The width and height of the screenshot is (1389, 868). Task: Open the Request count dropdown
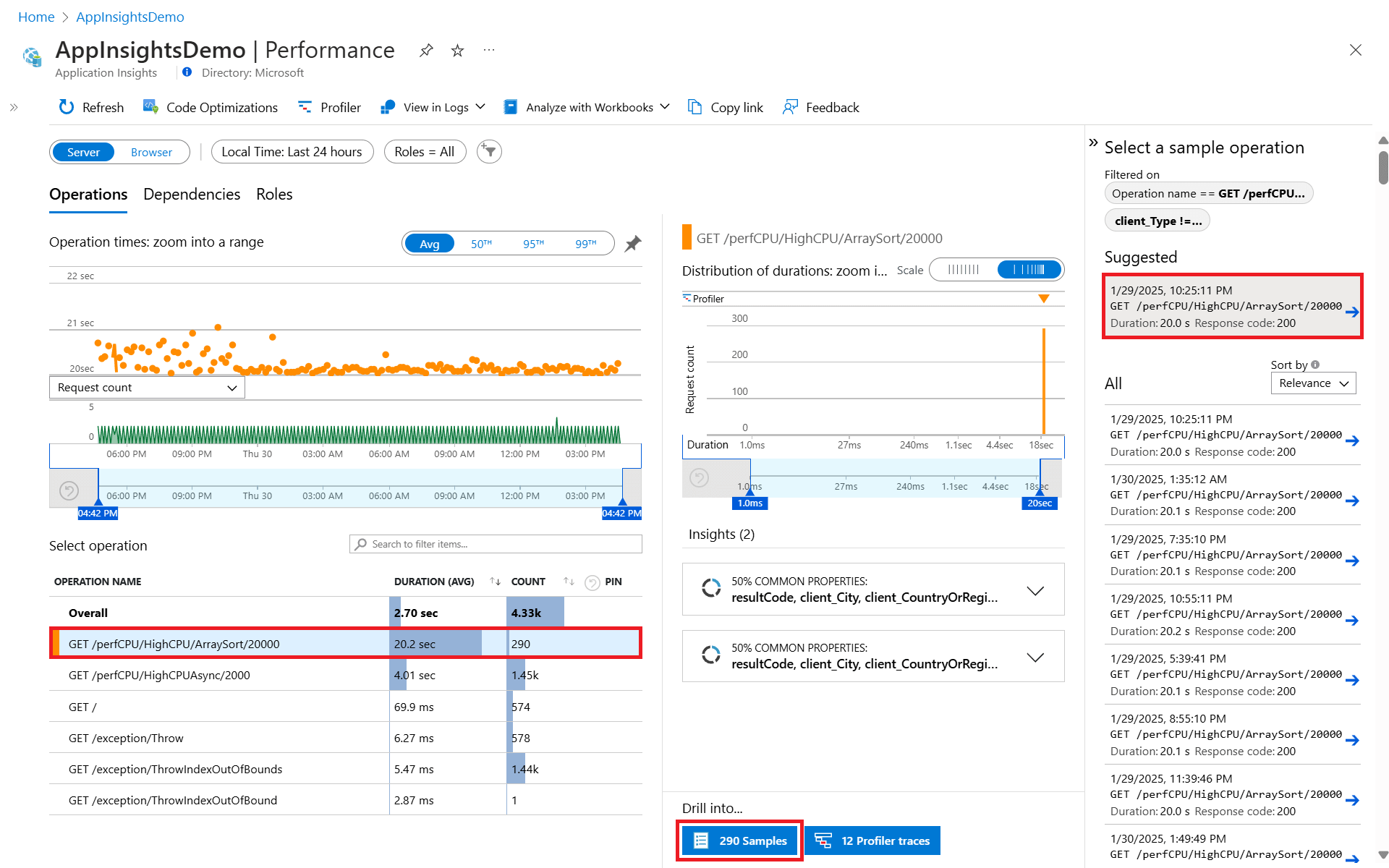[147, 388]
